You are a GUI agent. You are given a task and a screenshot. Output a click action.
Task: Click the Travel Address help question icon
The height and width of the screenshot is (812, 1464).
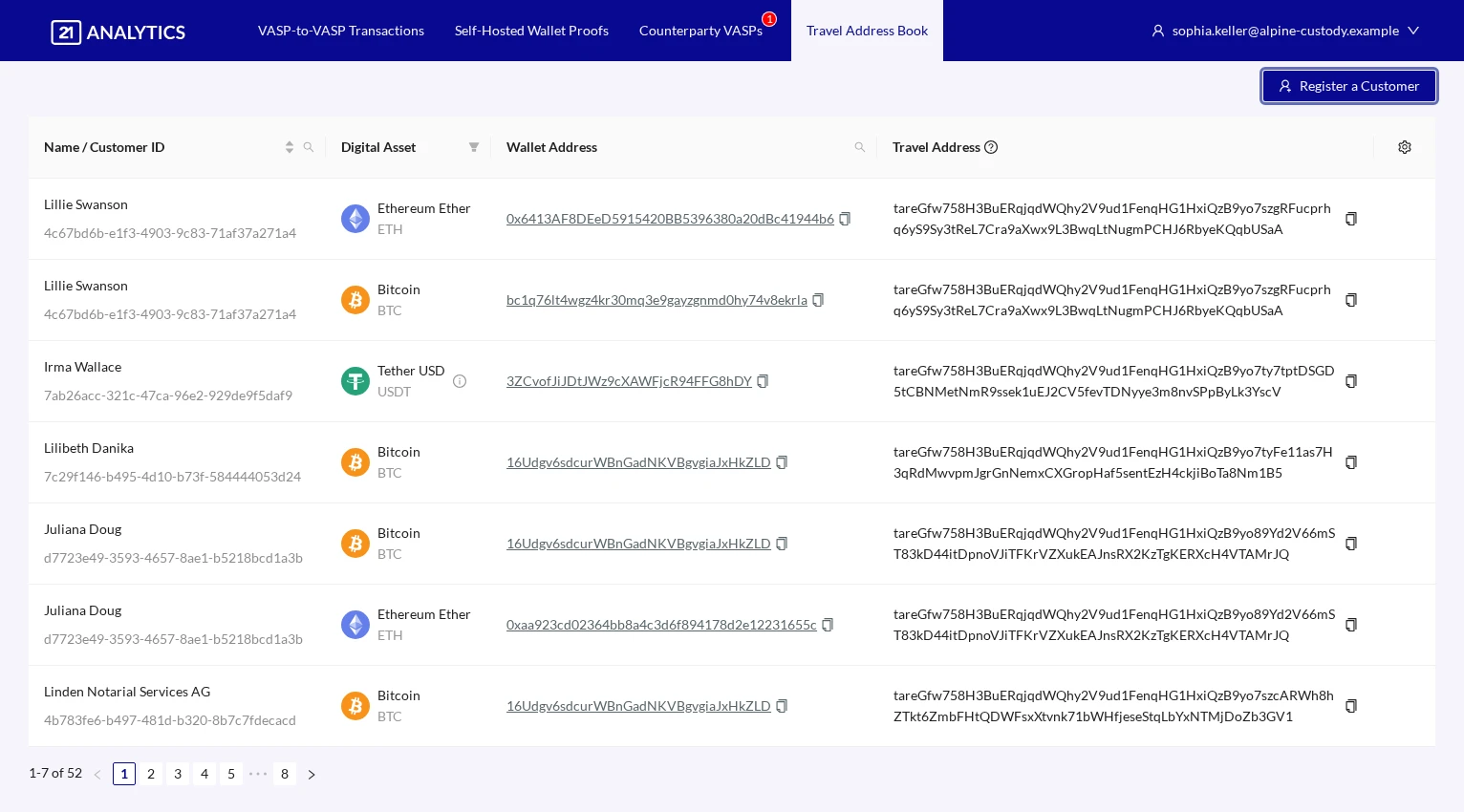click(991, 147)
